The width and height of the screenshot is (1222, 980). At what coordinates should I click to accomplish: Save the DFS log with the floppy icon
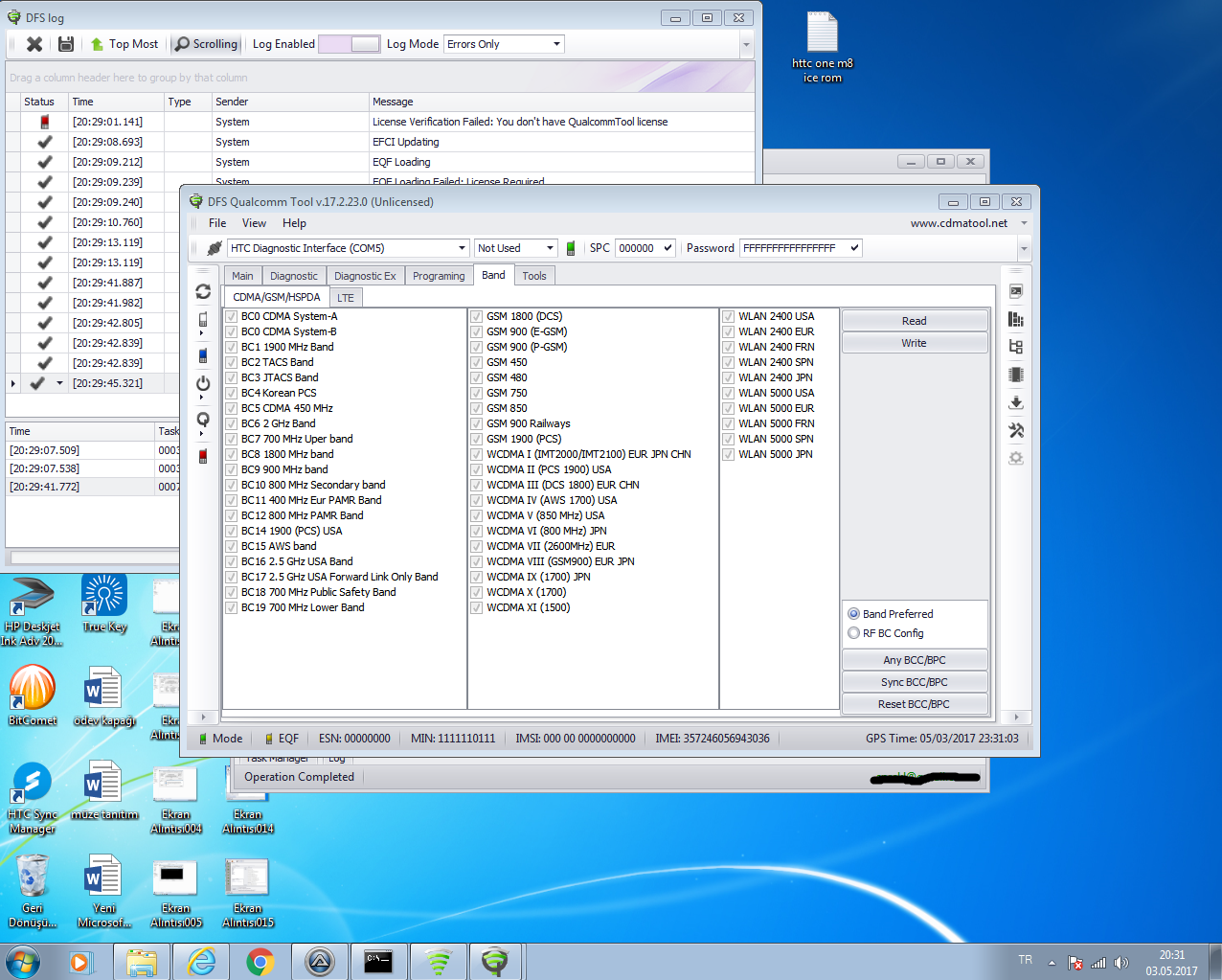pos(66,44)
